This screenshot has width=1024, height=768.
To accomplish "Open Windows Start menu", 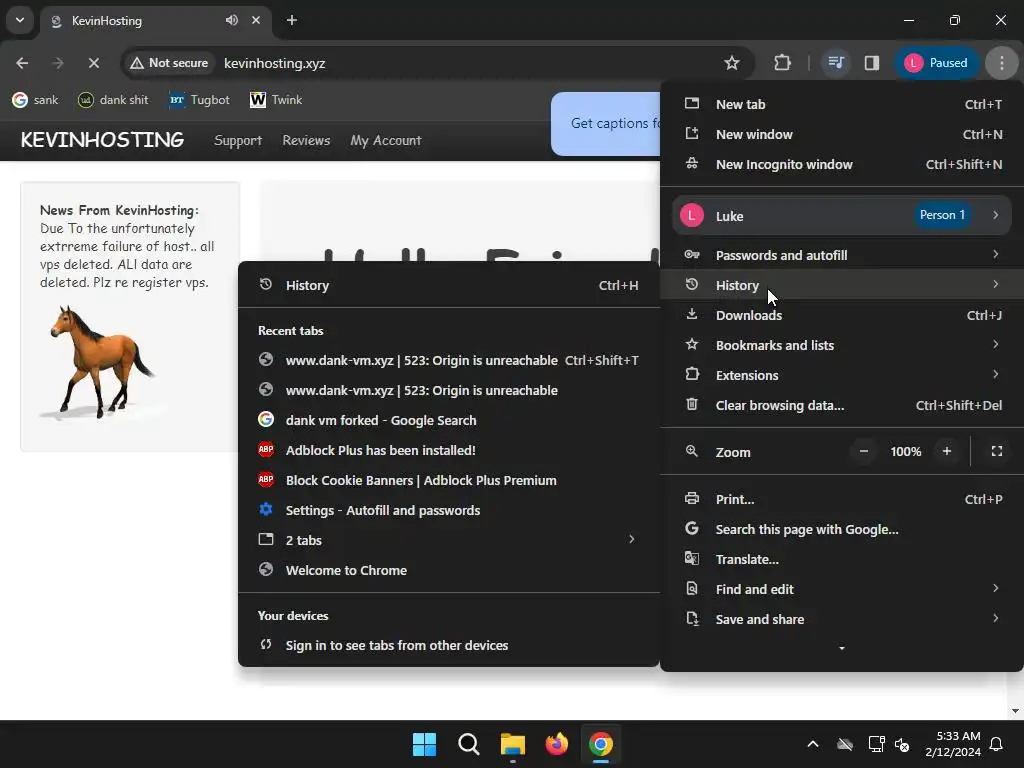I will pyautogui.click(x=424, y=744).
